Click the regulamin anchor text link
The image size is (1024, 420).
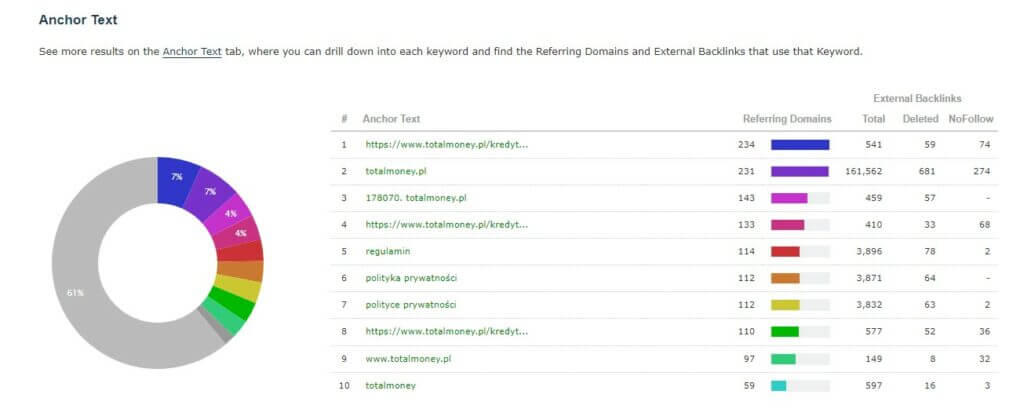pos(388,251)
